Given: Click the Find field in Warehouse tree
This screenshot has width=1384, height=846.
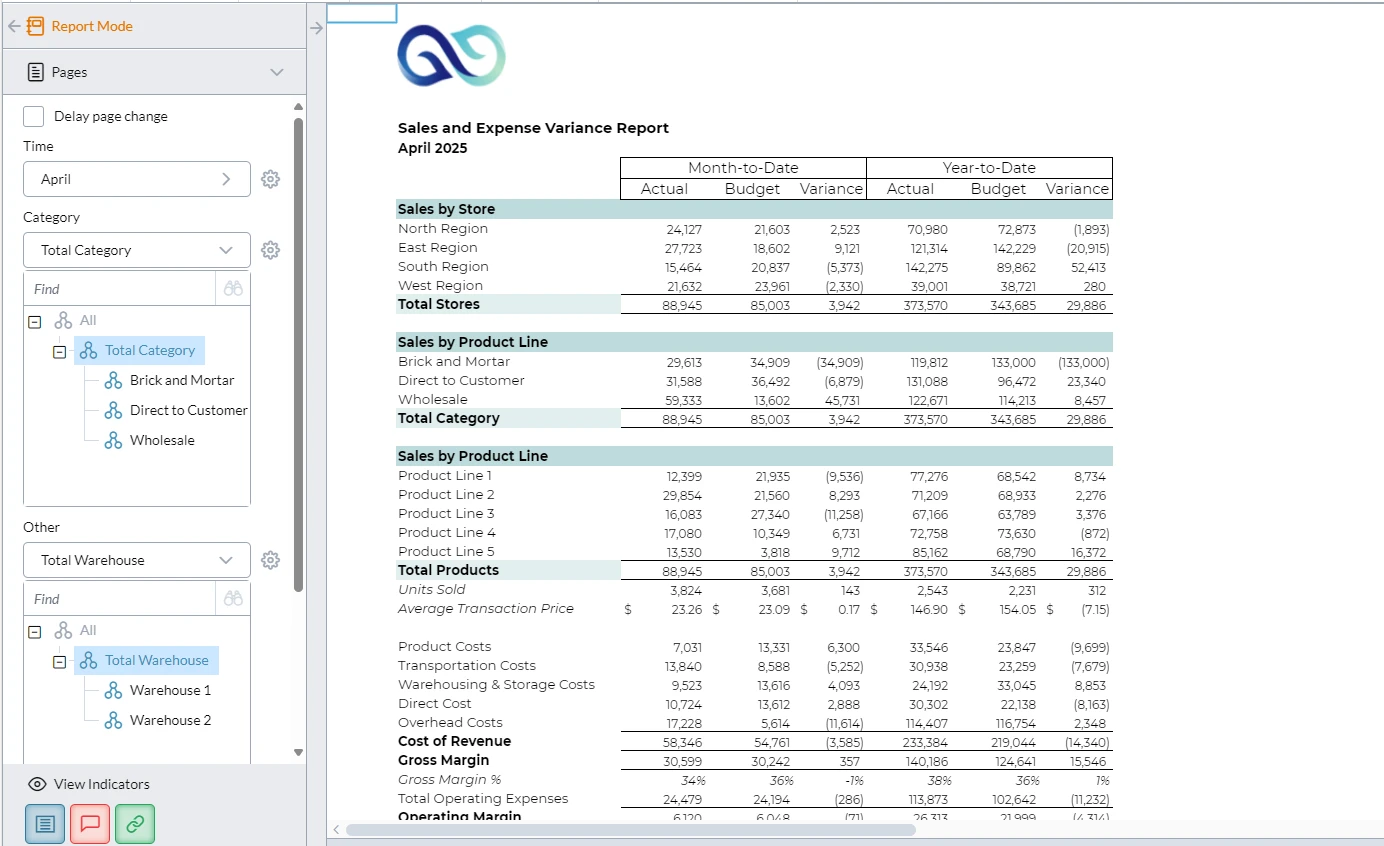Looking at the screenshot, I should (120, 599).
